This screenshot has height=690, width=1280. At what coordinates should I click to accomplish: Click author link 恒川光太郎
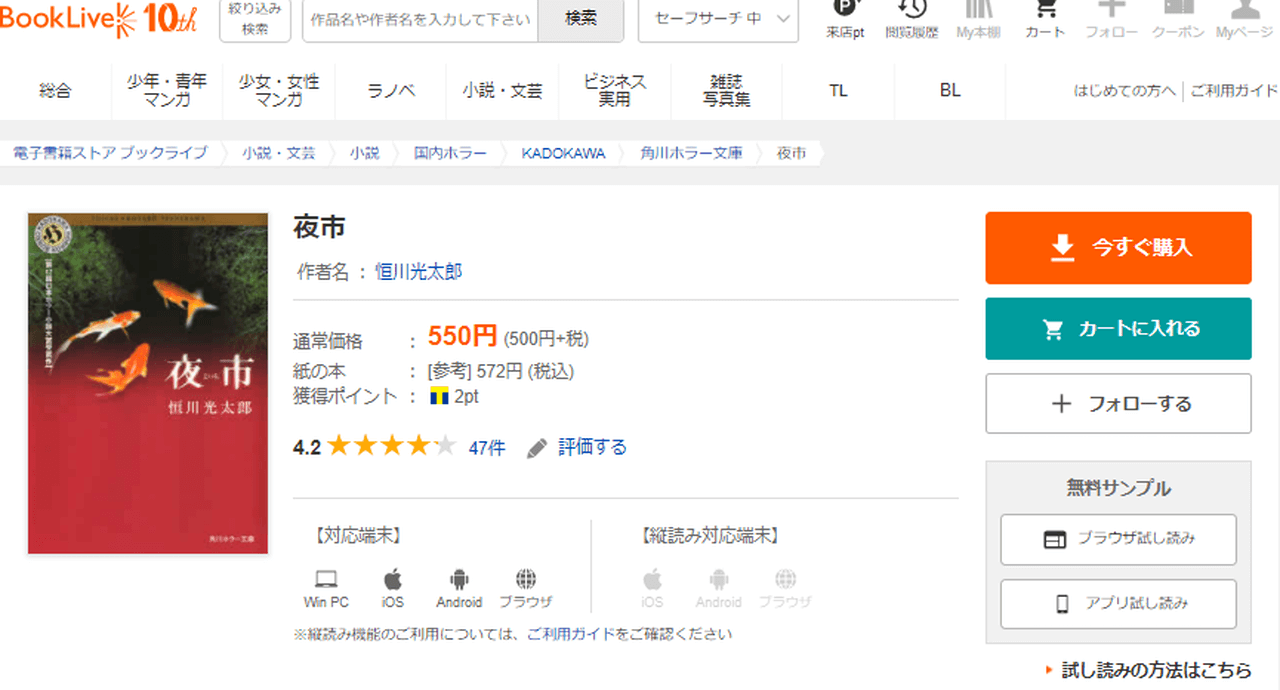click(418, 272)
